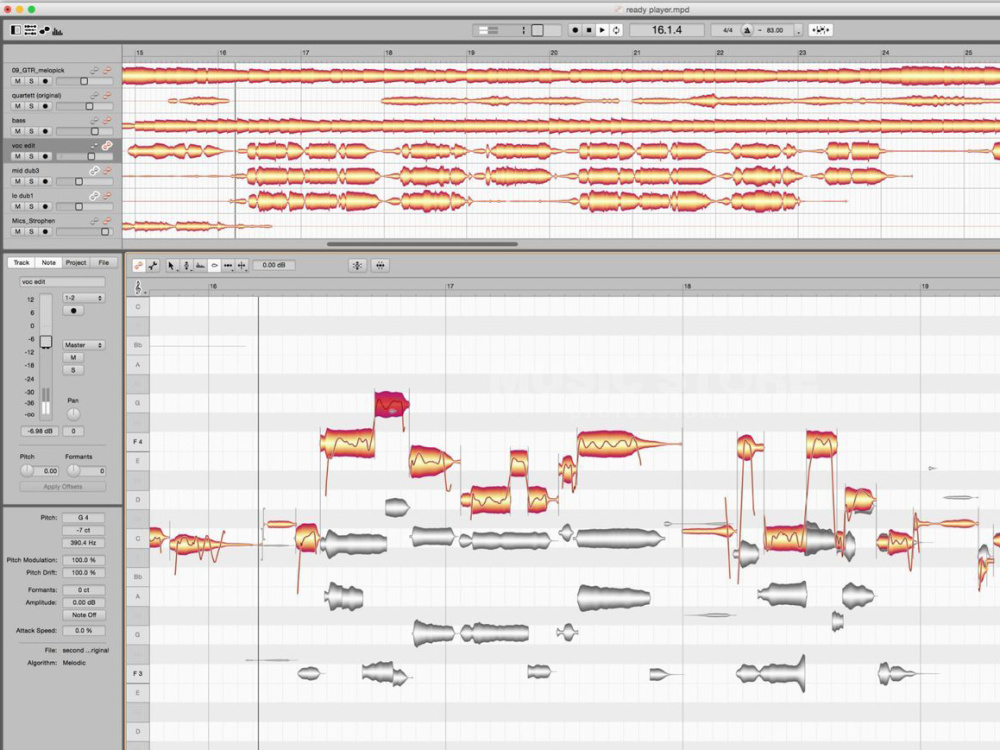Toggle orange edit icon on bass track
The height and width of the screenshot is (750, 1000).
[x=107, y=121]
